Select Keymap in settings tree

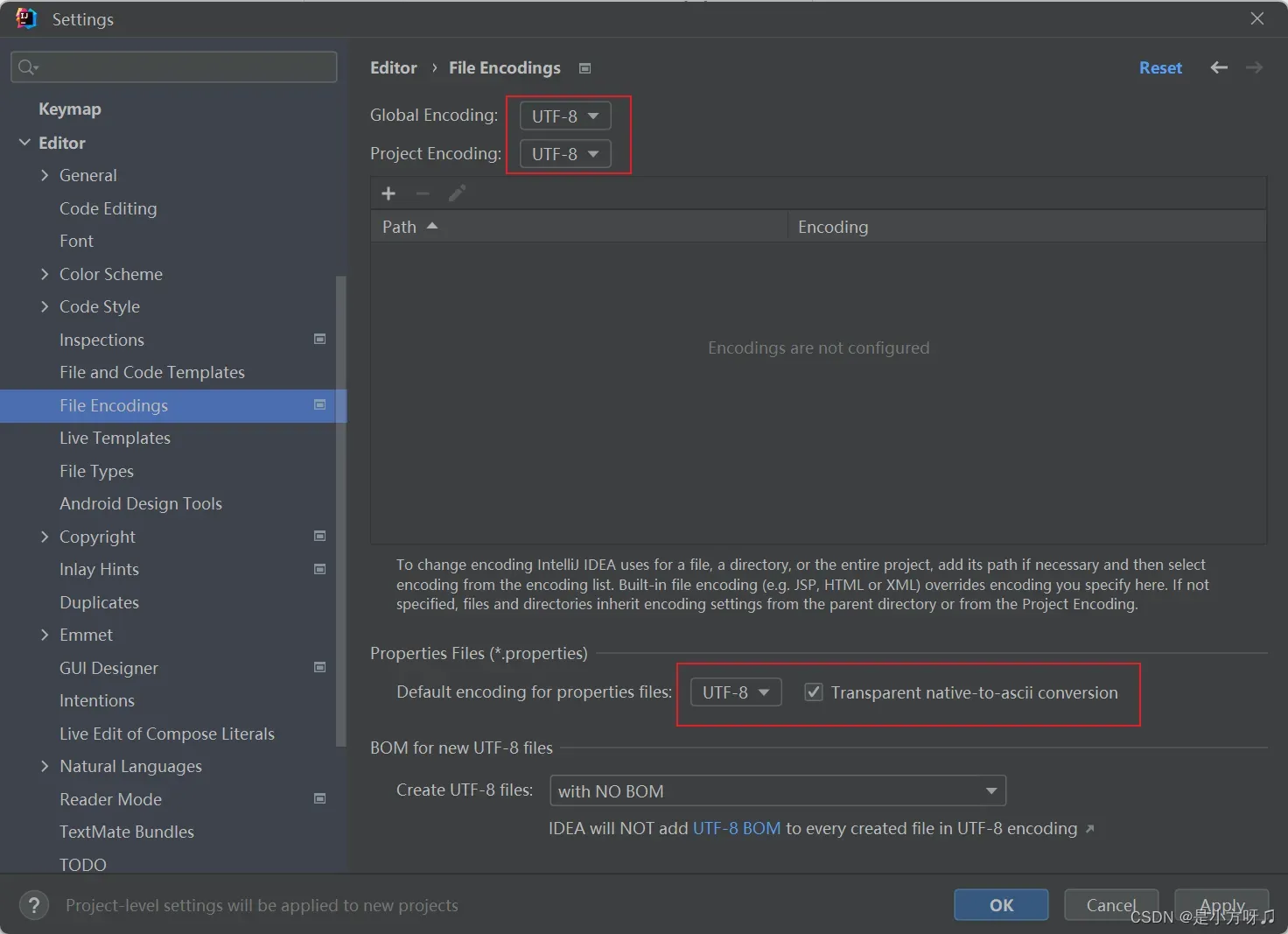(70, 109)
